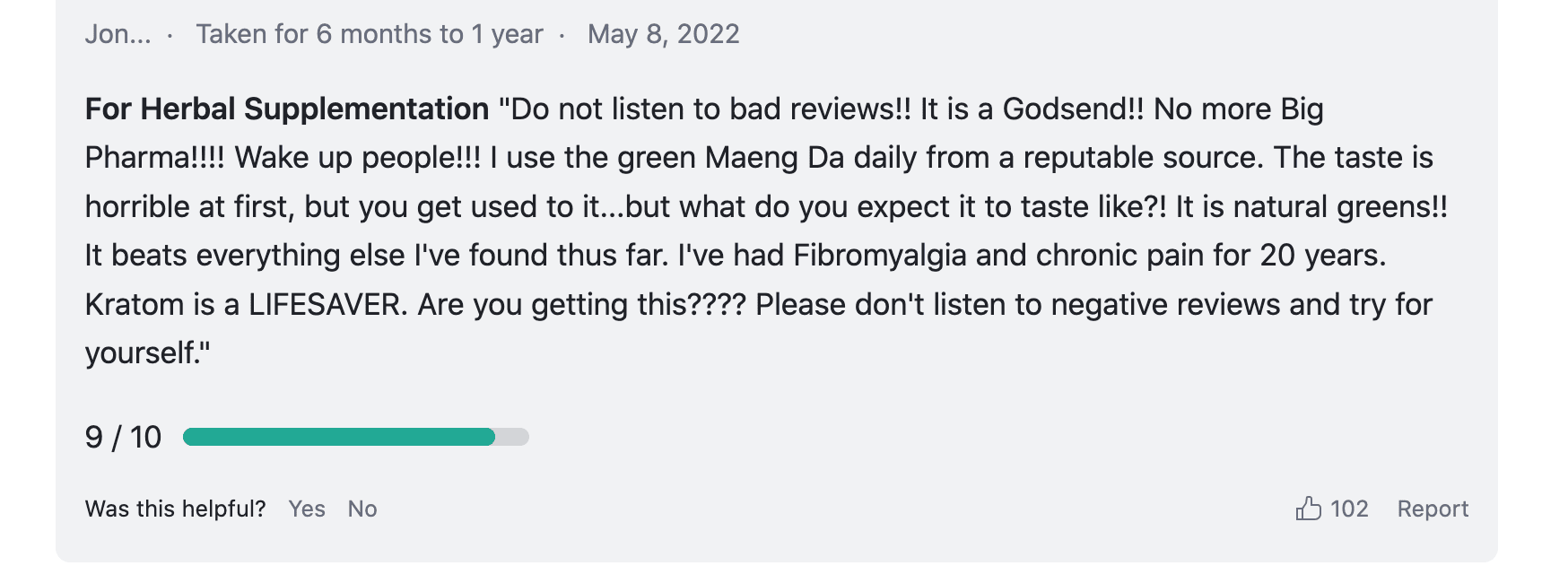Click the May 8, 2022 date
Viewport: 1568px width, 583px height.
point(663,34)
